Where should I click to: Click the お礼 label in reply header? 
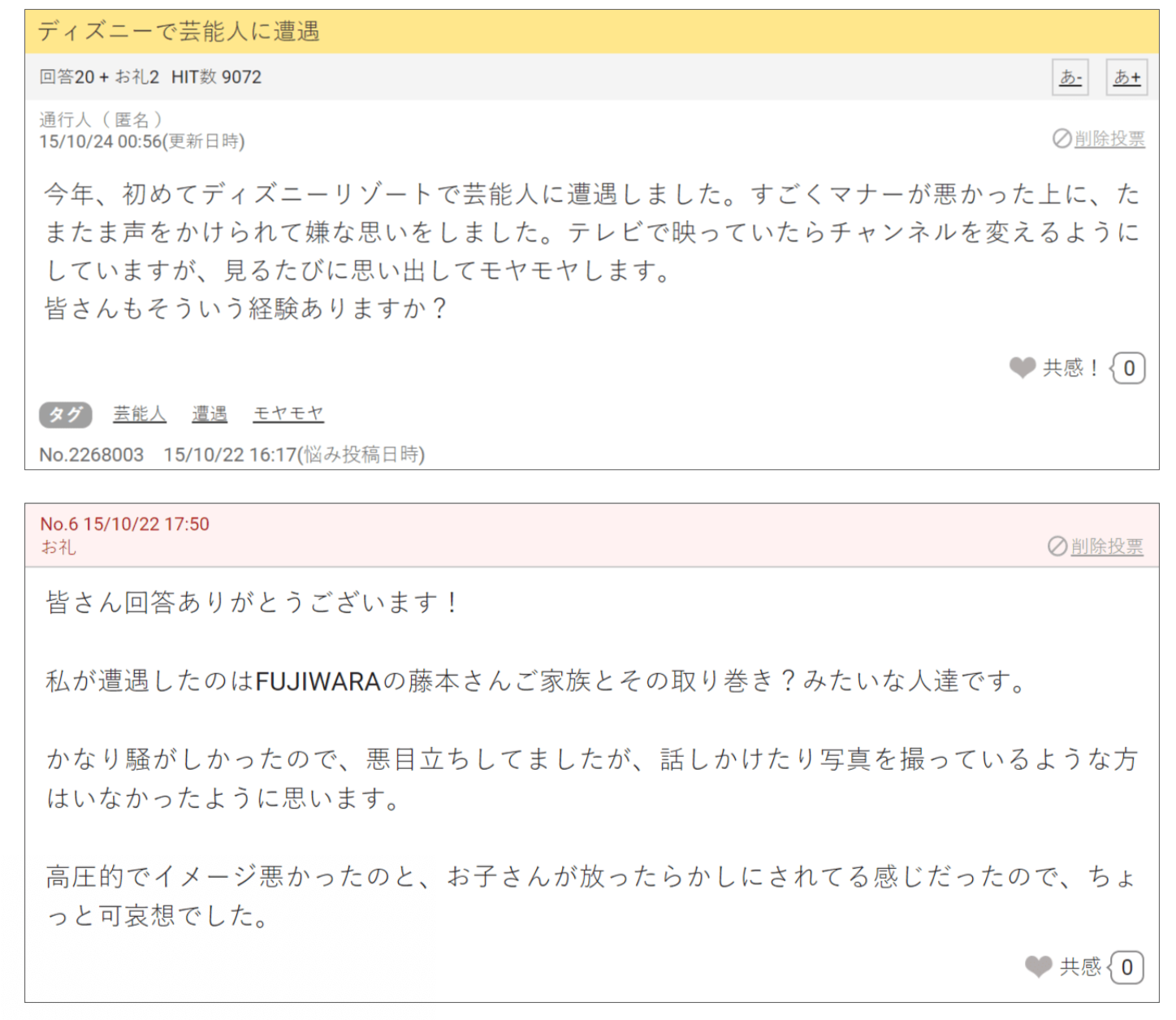coord(58,547)
